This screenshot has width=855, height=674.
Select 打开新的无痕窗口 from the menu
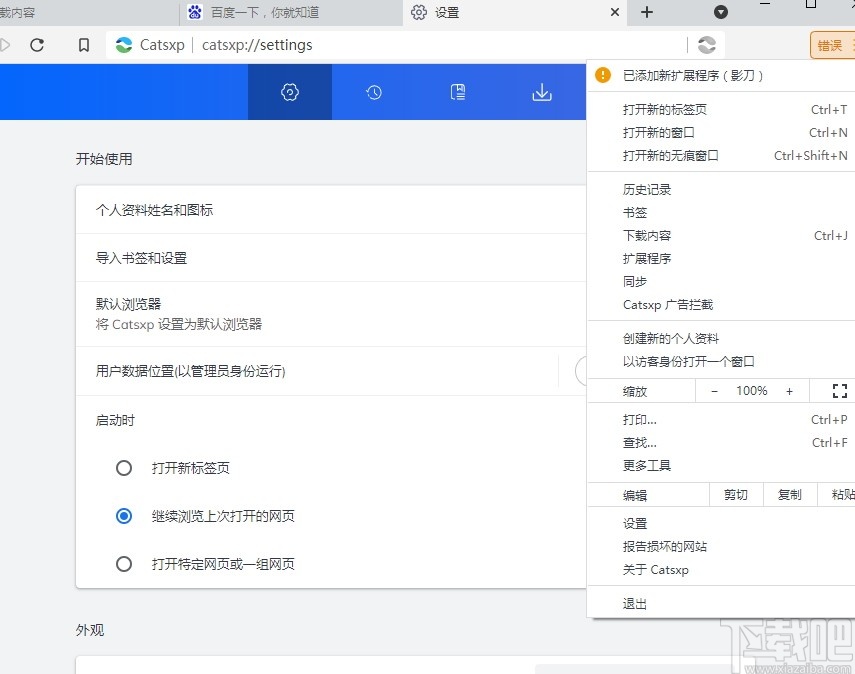tap(672, 155)
